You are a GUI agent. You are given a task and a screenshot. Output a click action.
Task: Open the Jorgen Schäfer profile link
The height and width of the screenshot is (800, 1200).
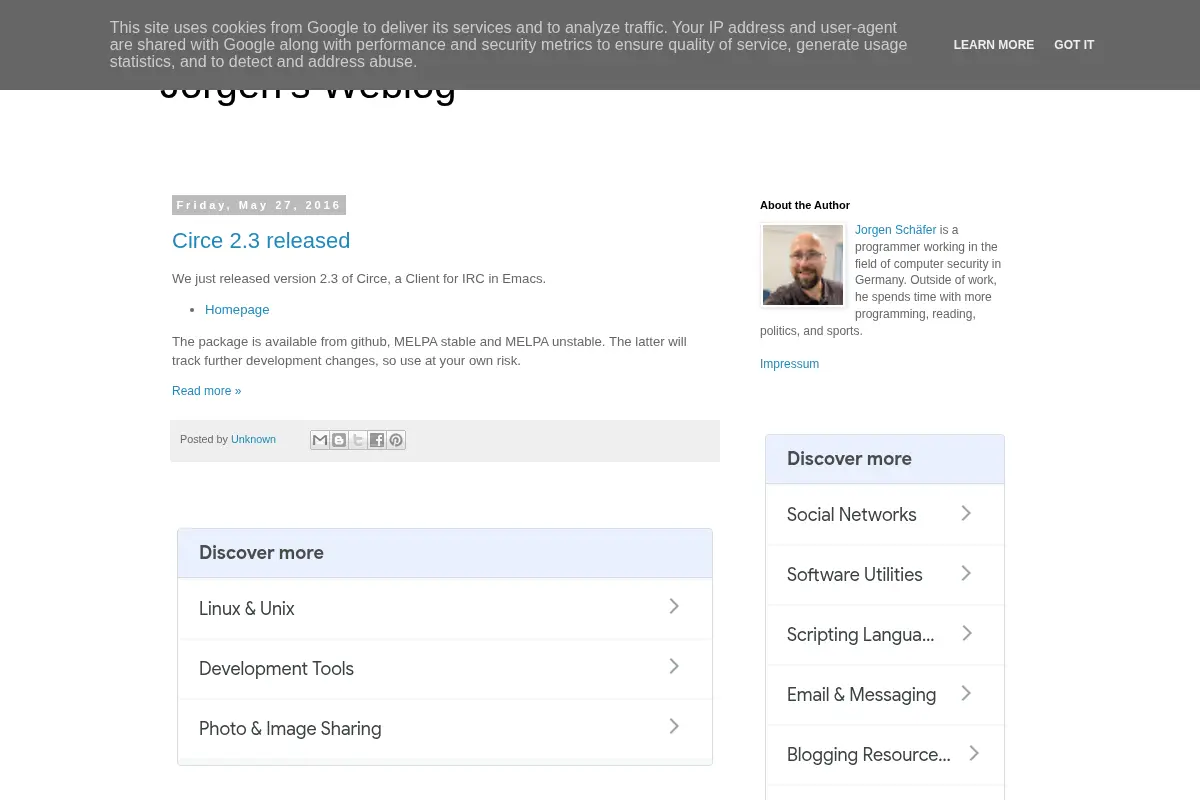pyautogui.click(x=896, y=230)
